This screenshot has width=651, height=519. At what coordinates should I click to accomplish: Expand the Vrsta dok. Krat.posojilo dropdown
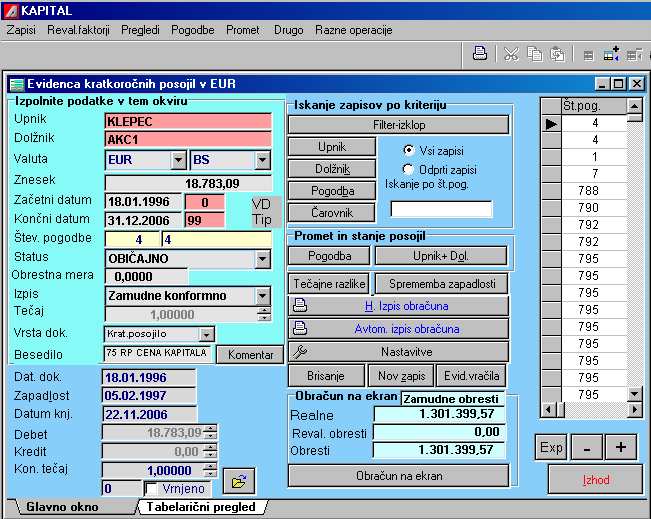point(206,334)
